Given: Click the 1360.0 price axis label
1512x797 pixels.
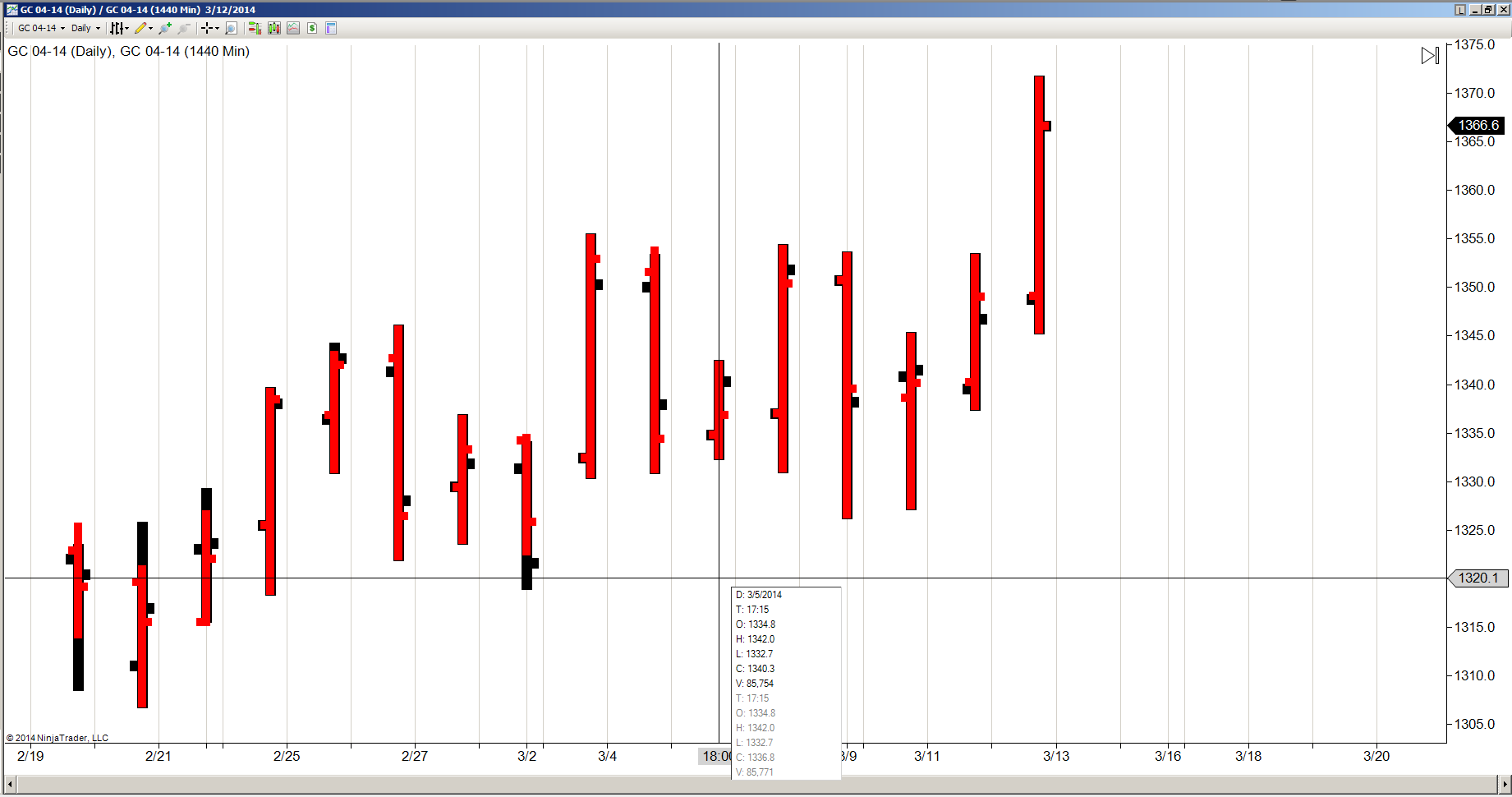Looking at the screenshot, I should point(1475,190).
